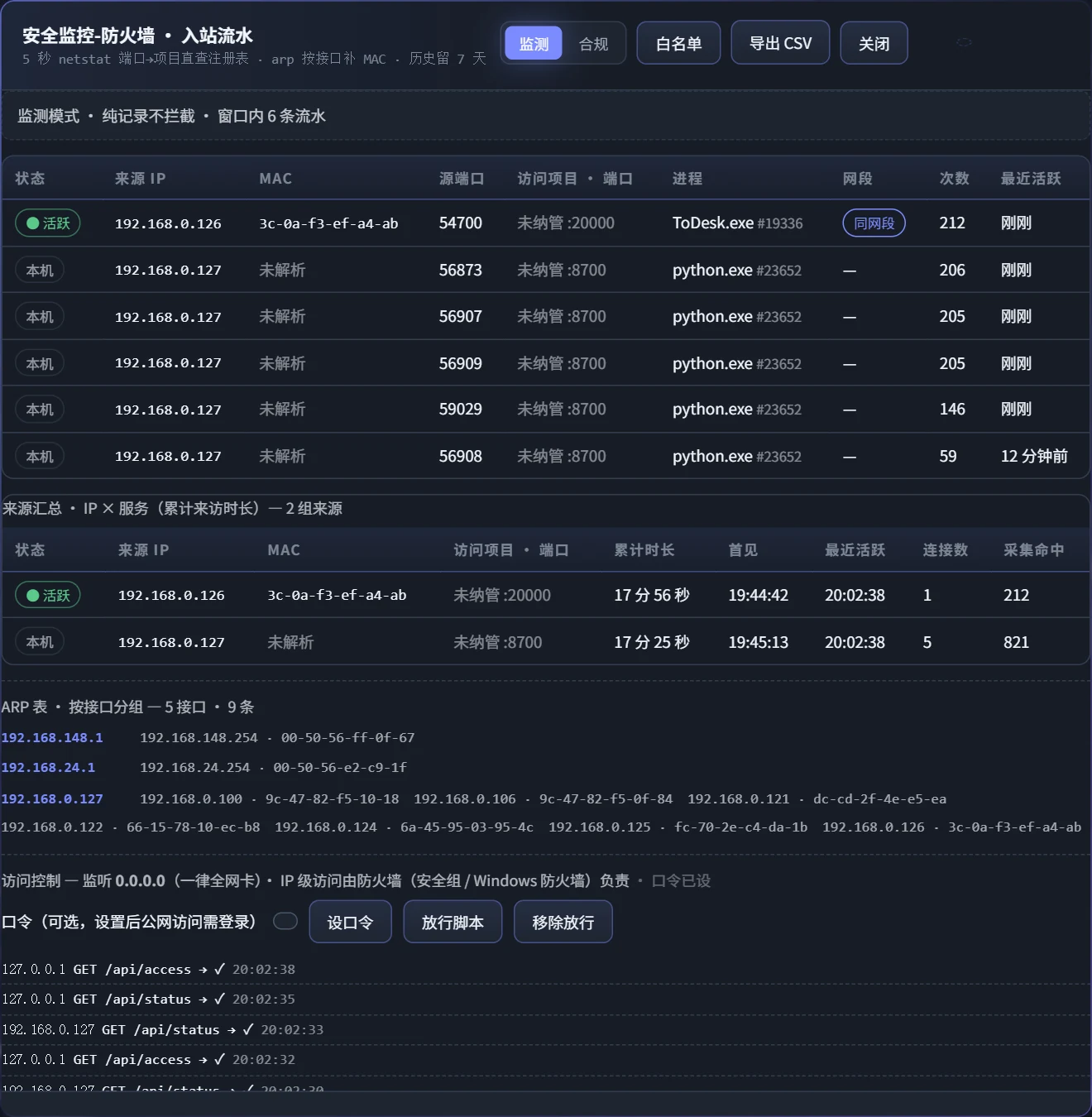Click the 活跃 badge in the 17 分 56 秒 row

pos(48,596)
